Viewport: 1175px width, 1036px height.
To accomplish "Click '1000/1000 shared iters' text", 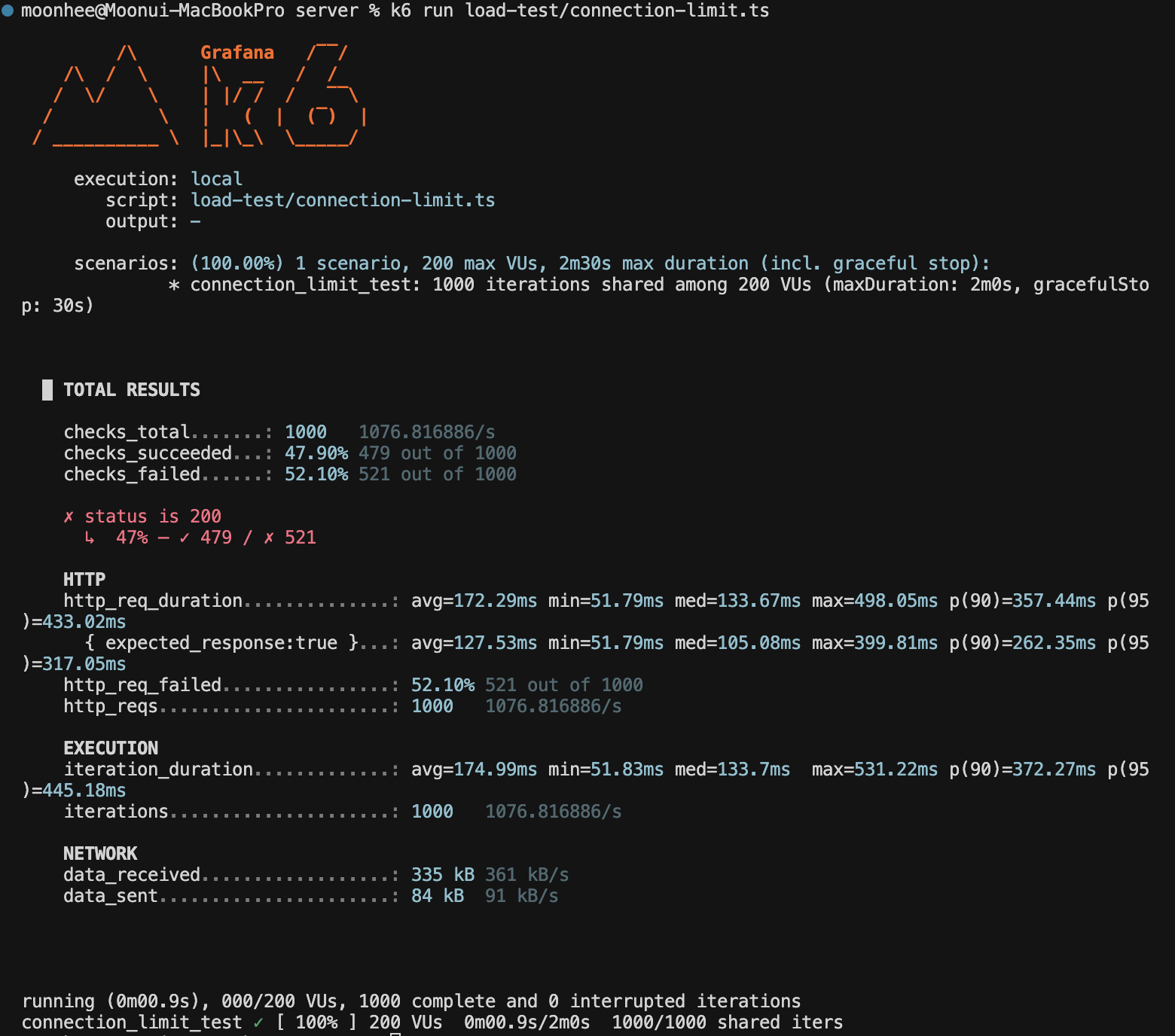I will click(728, 1022).
